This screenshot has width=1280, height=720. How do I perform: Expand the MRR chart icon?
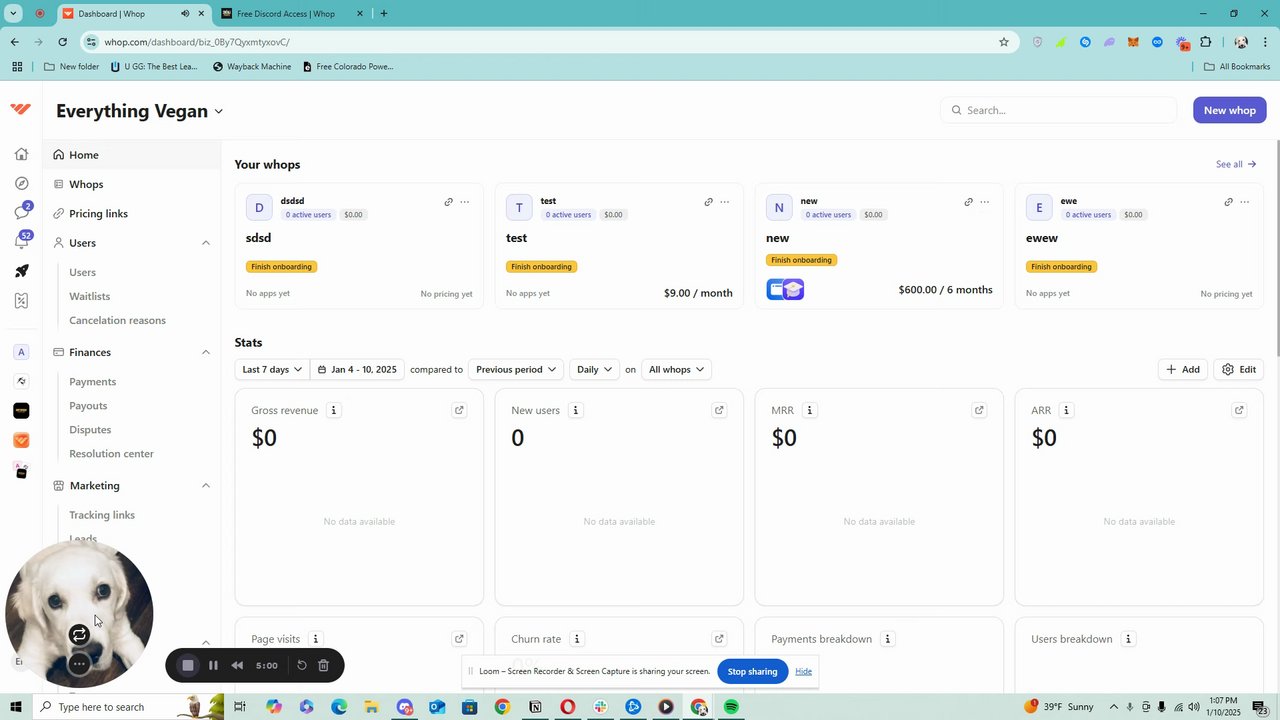pyautogui.click(x=979, y=410)
